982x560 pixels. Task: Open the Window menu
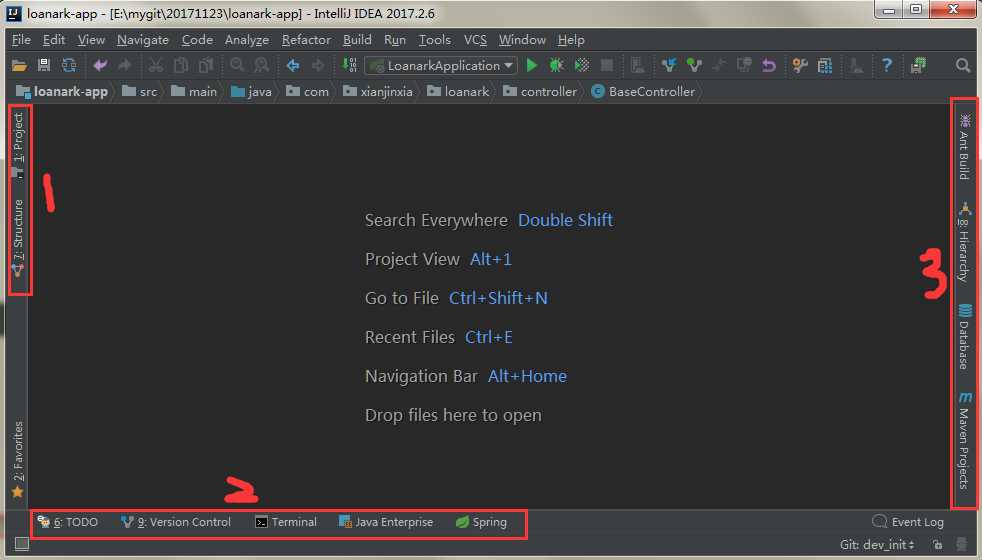point(522,39)
